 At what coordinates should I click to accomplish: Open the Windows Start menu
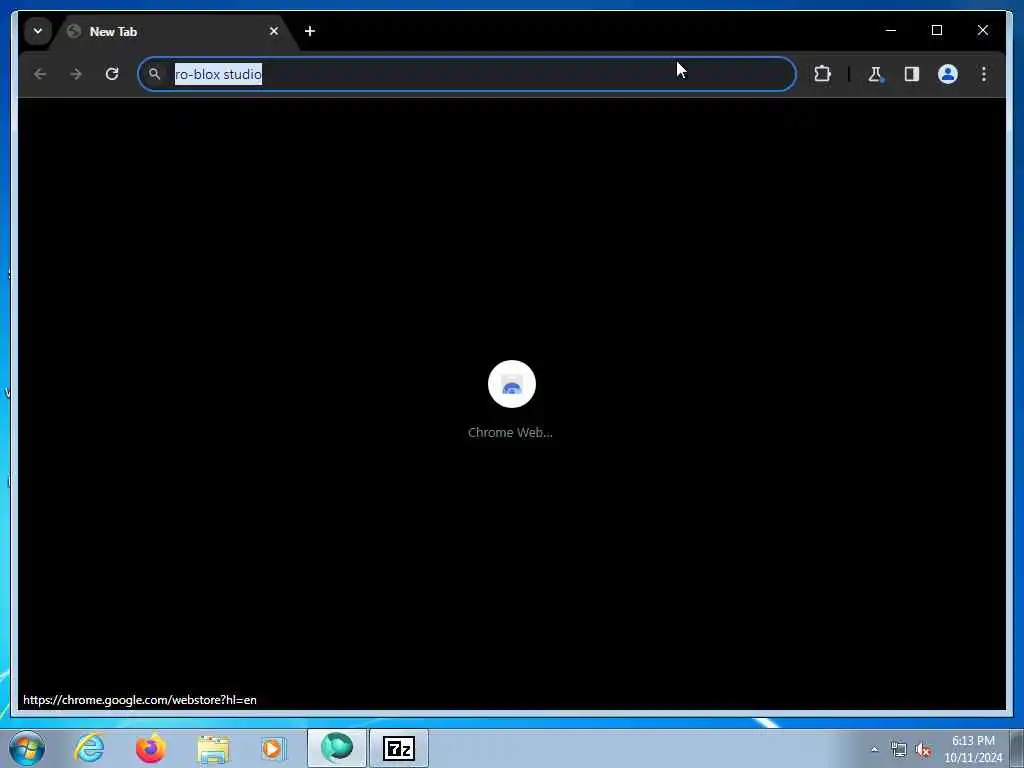click(27, 748)
